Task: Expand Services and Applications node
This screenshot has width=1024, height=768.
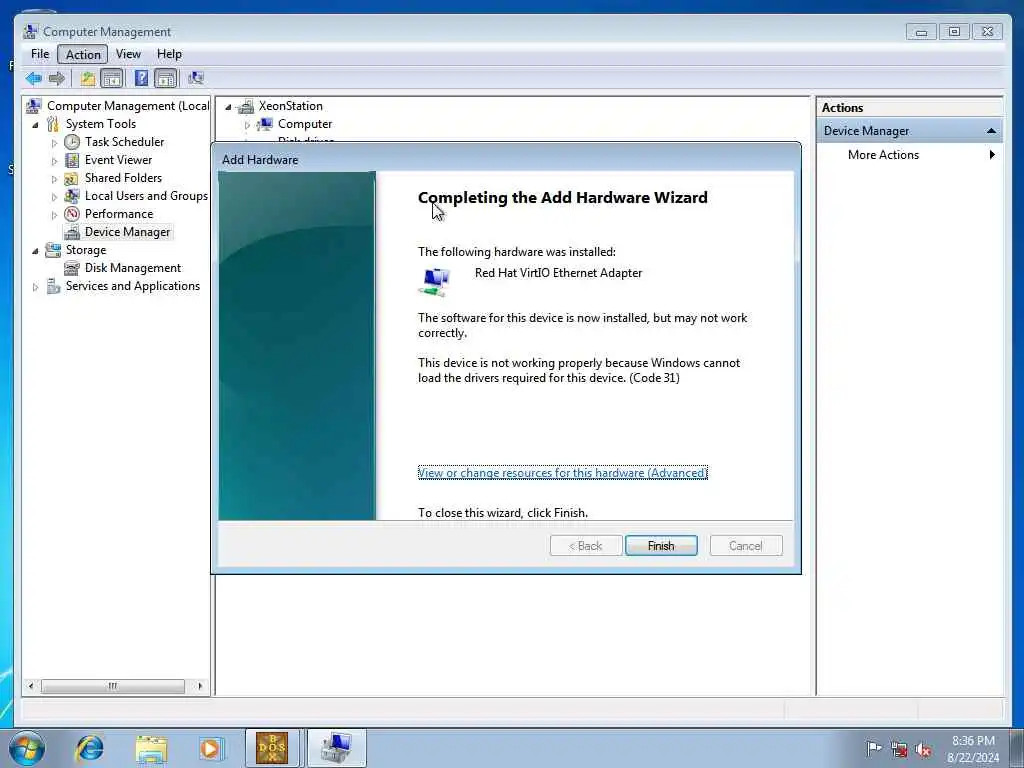Action: point(35,287)
